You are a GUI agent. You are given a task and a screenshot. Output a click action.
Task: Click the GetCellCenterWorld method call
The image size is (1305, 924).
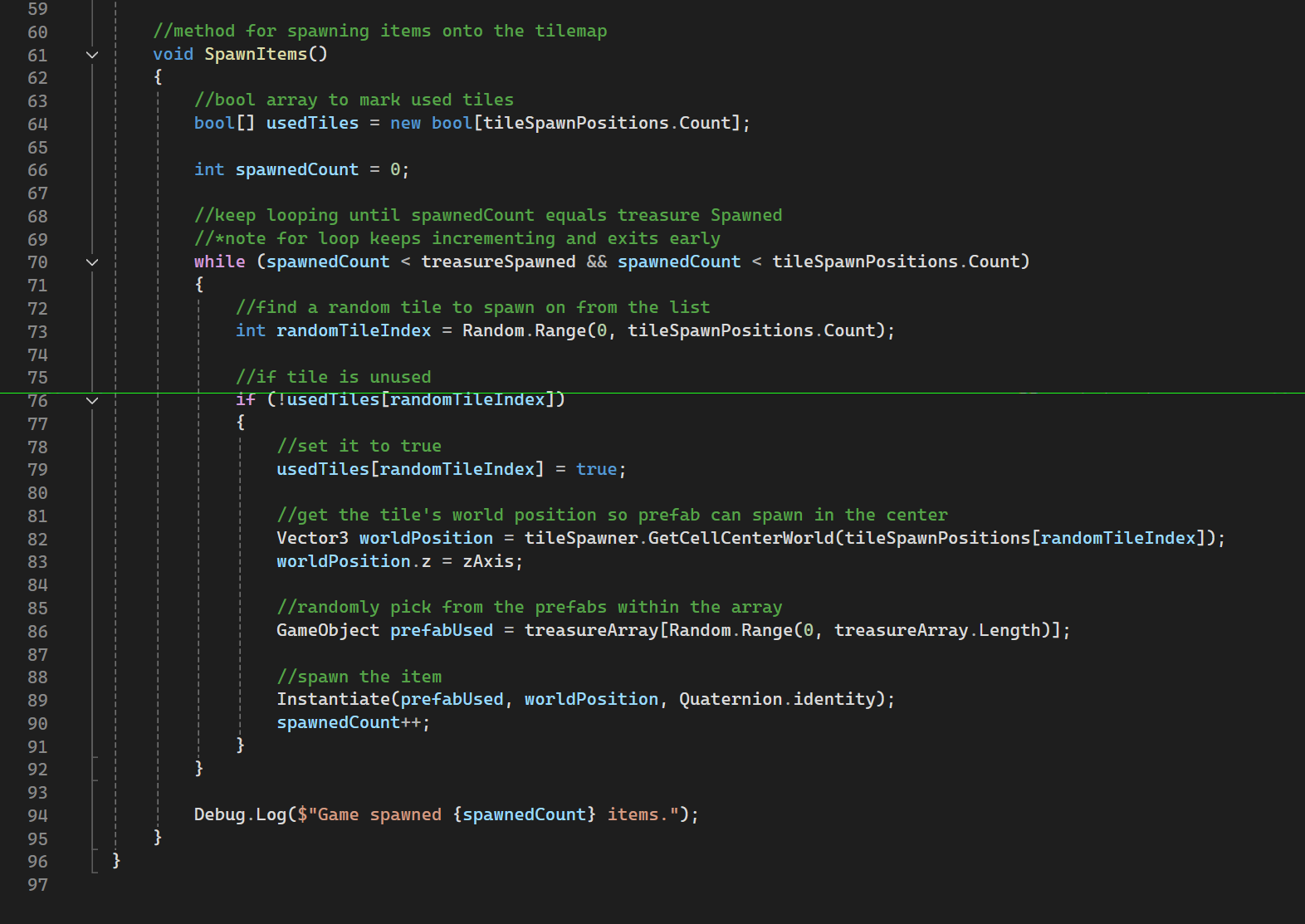740,538
